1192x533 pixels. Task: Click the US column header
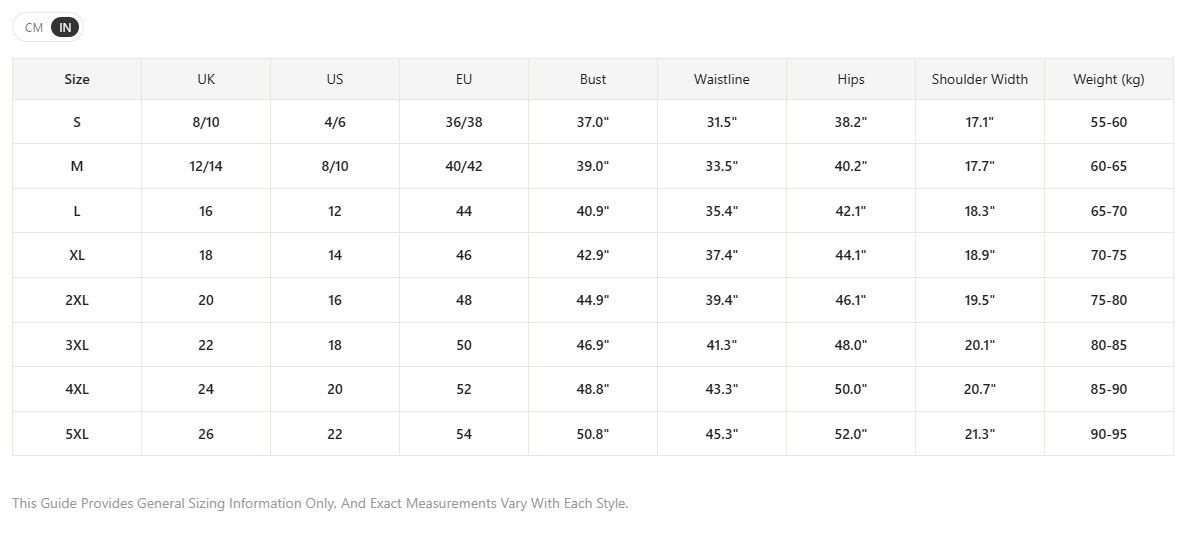point(334,79)
